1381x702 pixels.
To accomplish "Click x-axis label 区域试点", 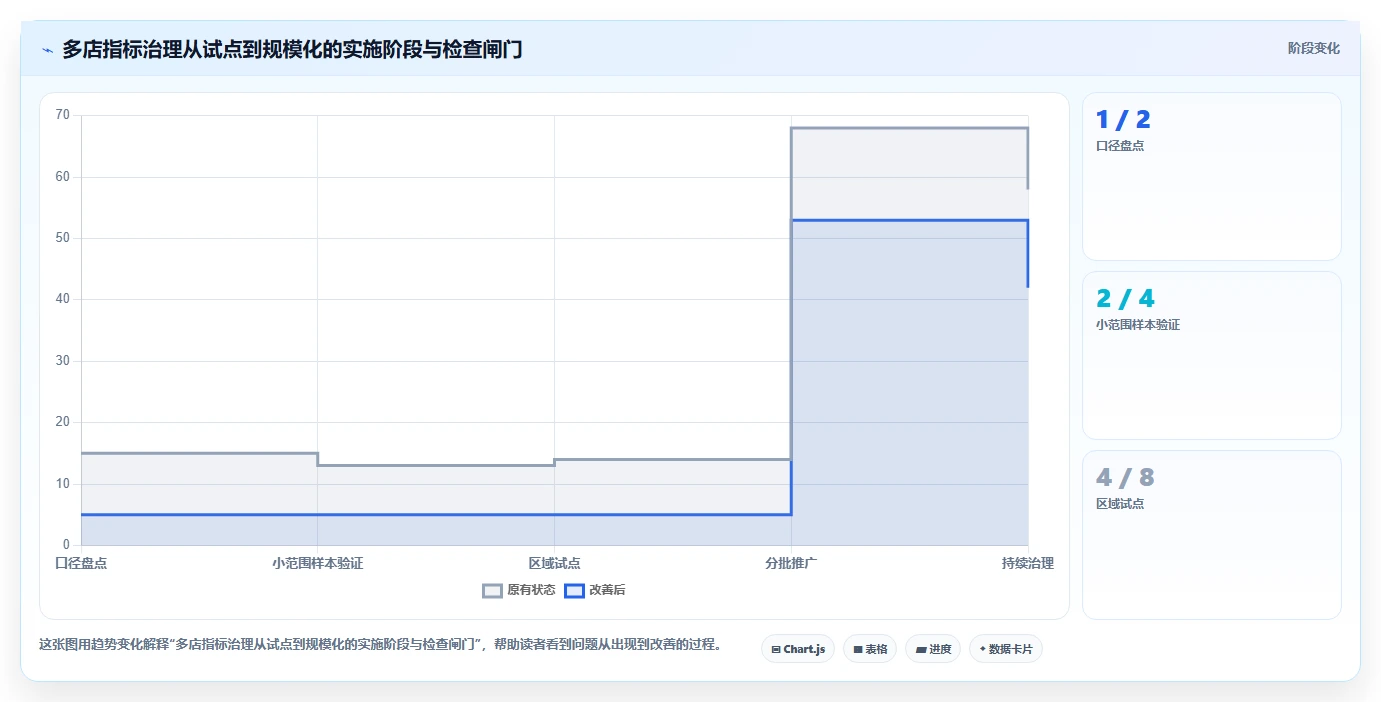I will click(554, 563).
